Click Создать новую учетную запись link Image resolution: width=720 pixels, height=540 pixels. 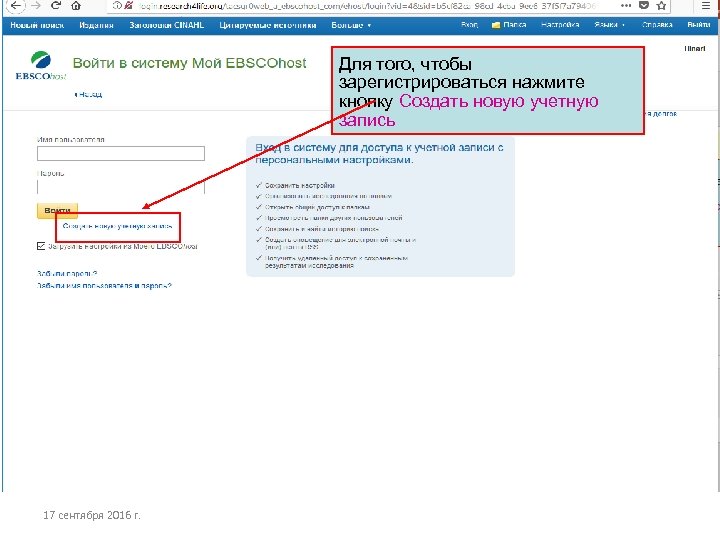click(118, 226)
